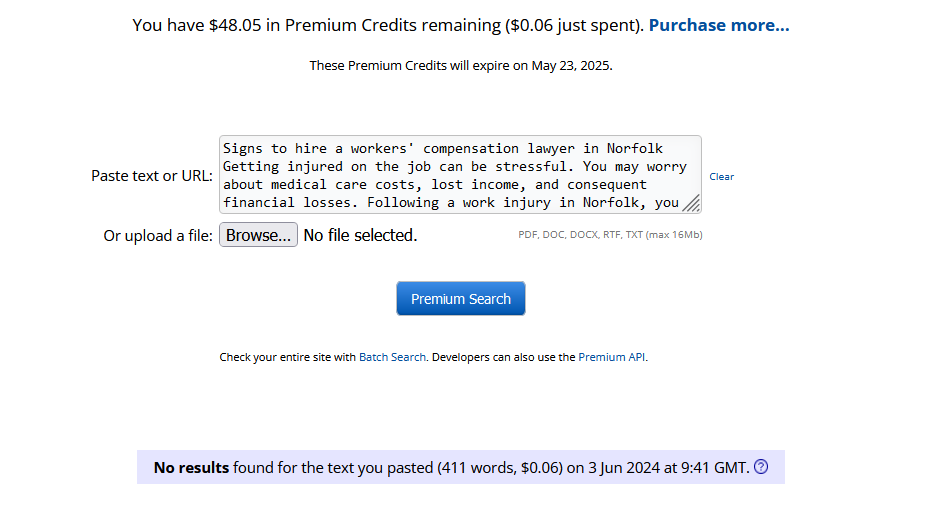Clear the pasted text with Clear link

[722, 177]
